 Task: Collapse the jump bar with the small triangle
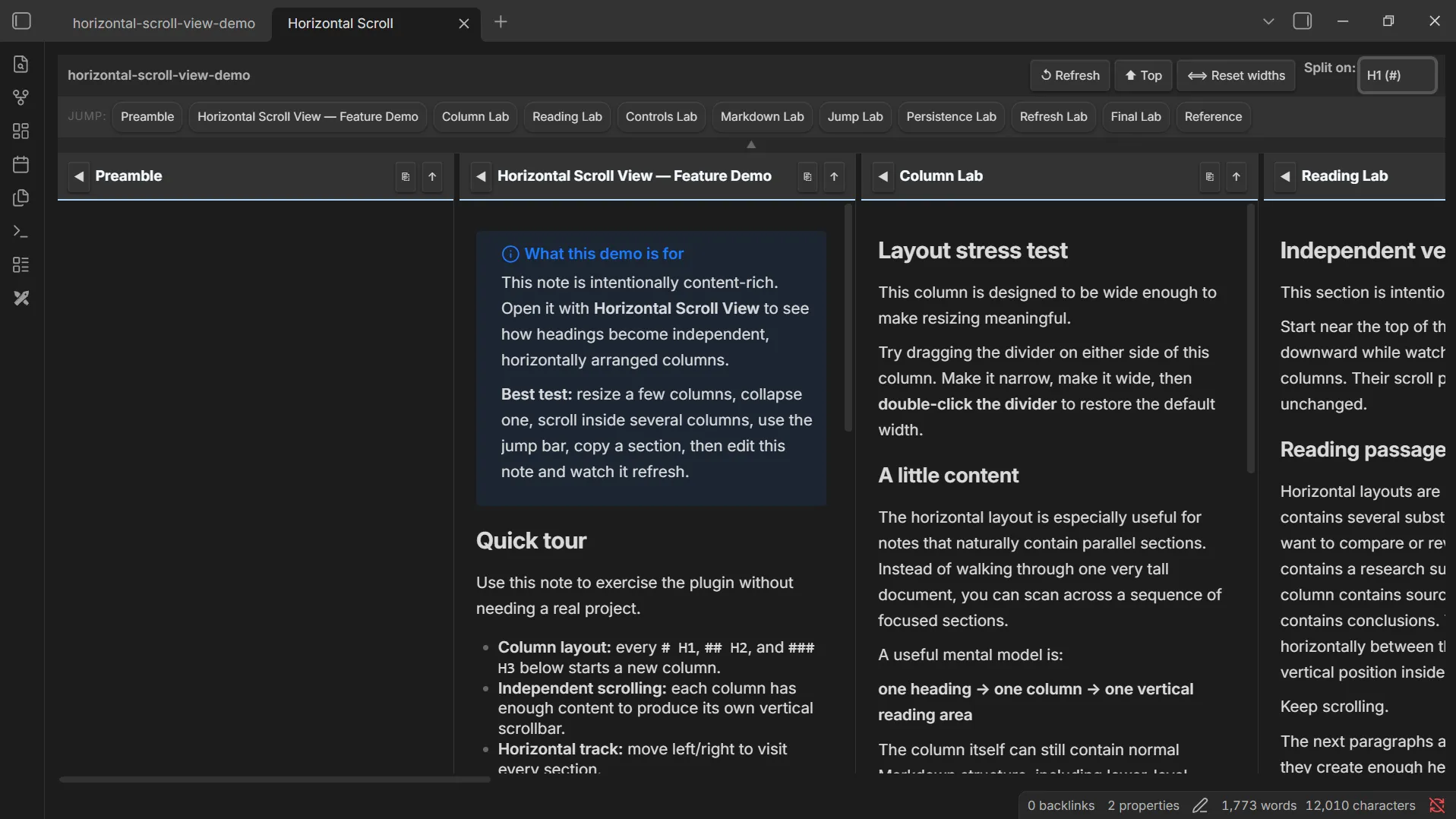(x=751, y=144)
